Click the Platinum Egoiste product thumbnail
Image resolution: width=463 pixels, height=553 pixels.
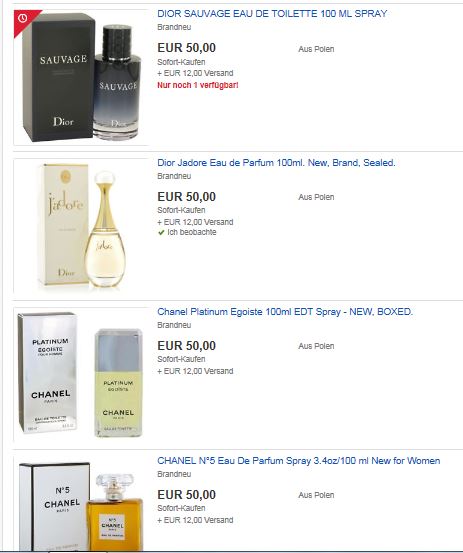81,375
